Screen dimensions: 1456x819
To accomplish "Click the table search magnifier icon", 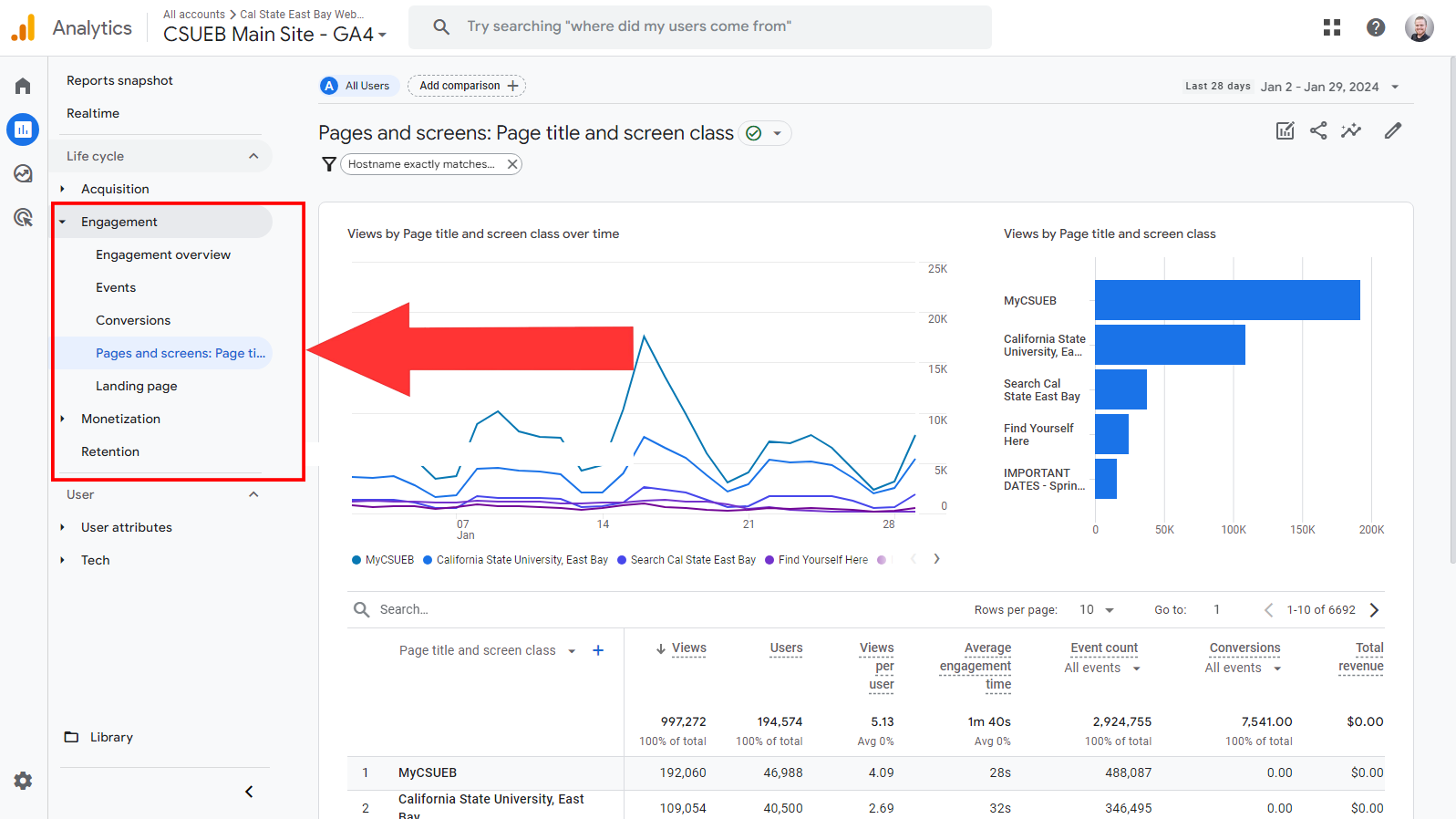I will click(361, 609).
